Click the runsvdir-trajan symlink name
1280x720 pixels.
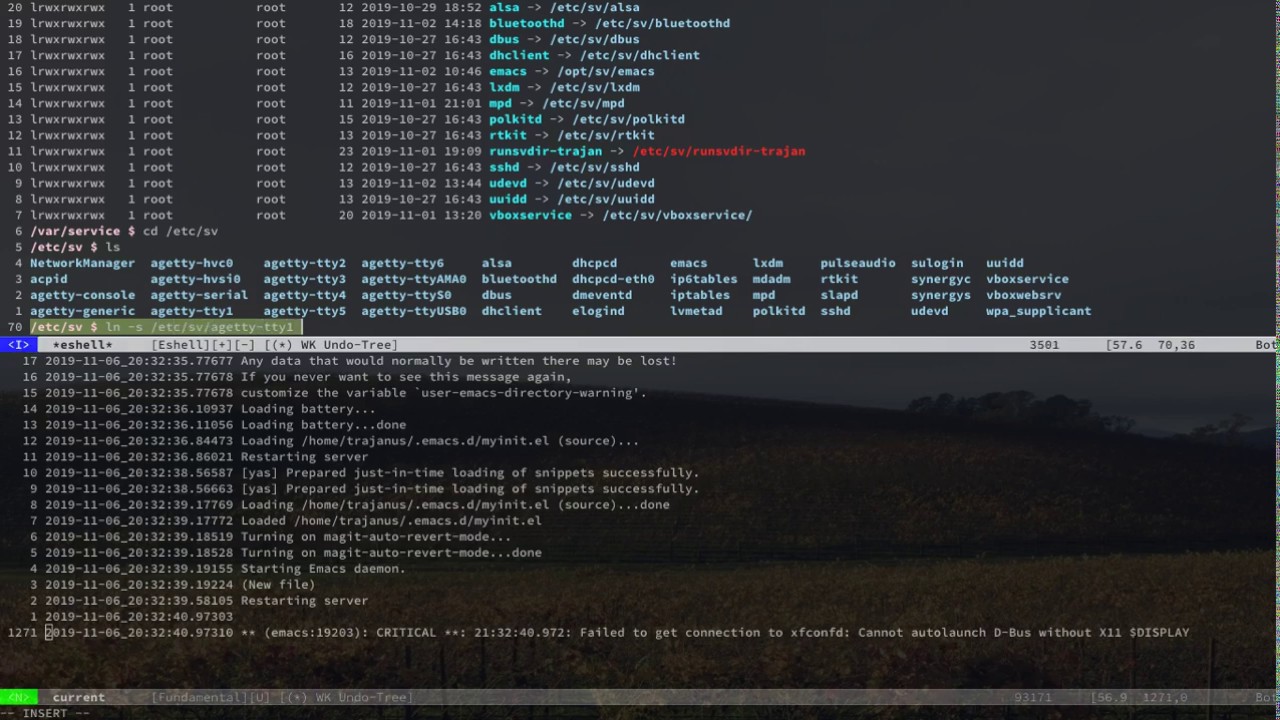pos(545,151)
